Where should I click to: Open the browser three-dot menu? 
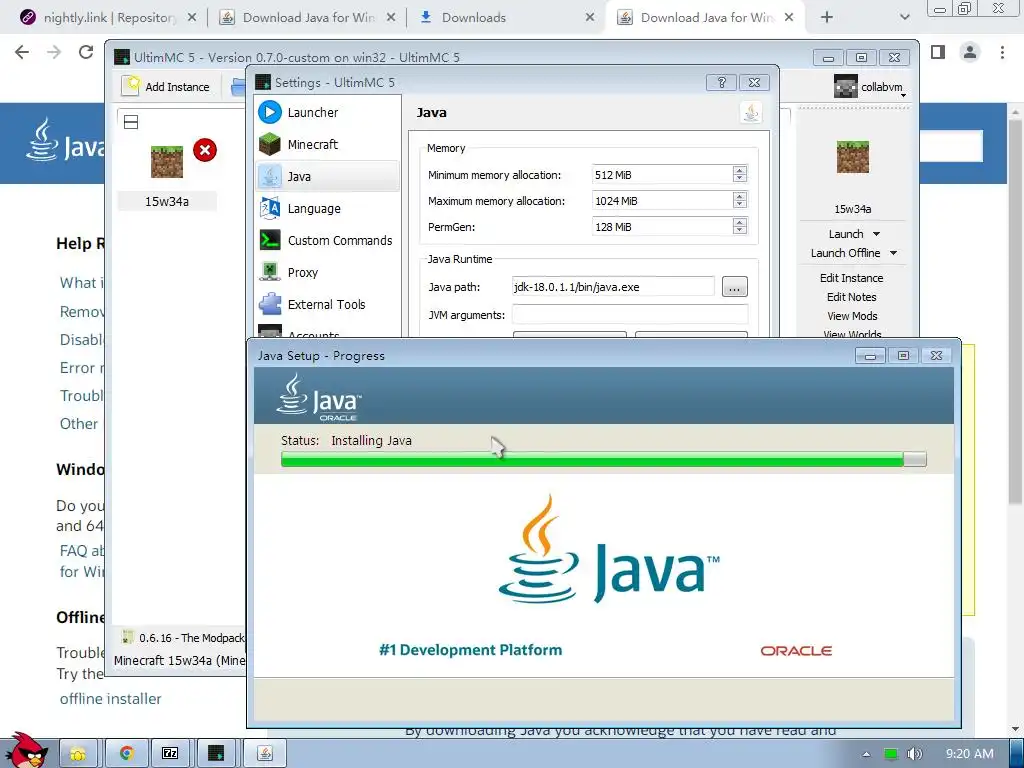1002,52
